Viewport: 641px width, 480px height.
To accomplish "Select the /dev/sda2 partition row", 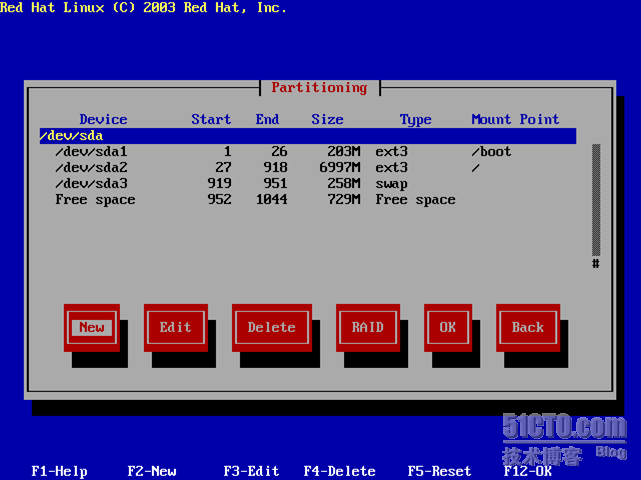I will pos(308,168).
